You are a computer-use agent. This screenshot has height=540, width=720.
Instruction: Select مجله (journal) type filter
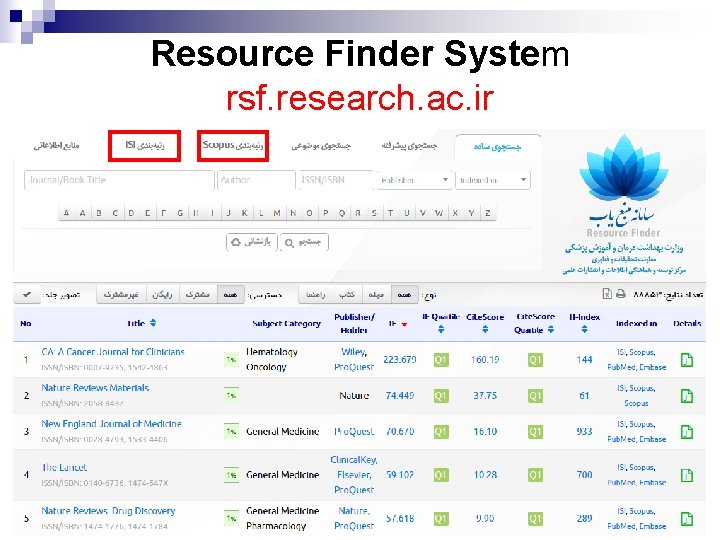click(377, 294)
